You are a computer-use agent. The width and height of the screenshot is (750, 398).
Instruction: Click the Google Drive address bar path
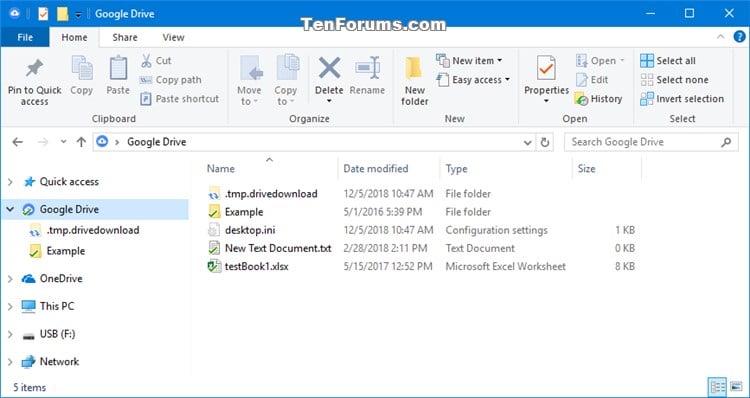(156, 142)
